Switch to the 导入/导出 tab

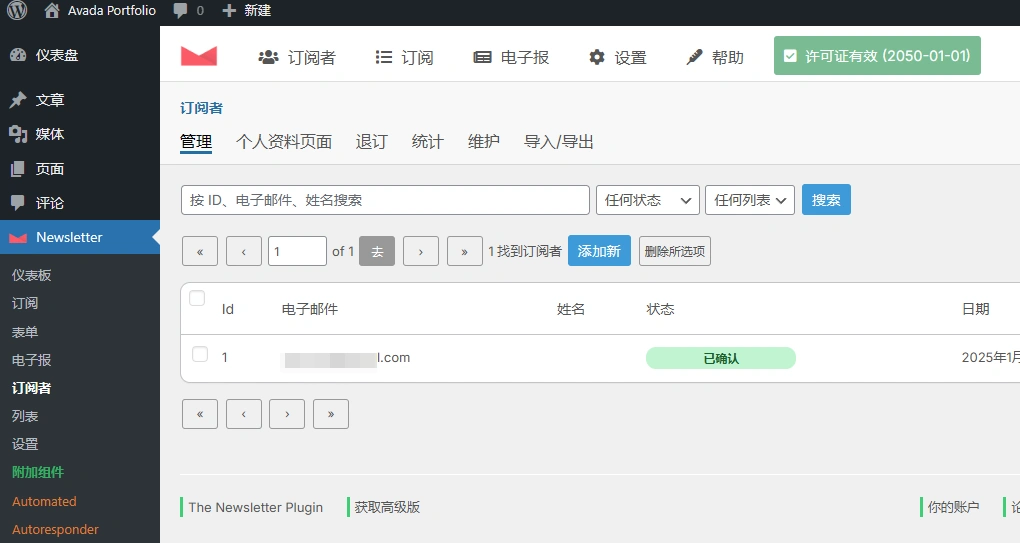click(x=559, y=142)
